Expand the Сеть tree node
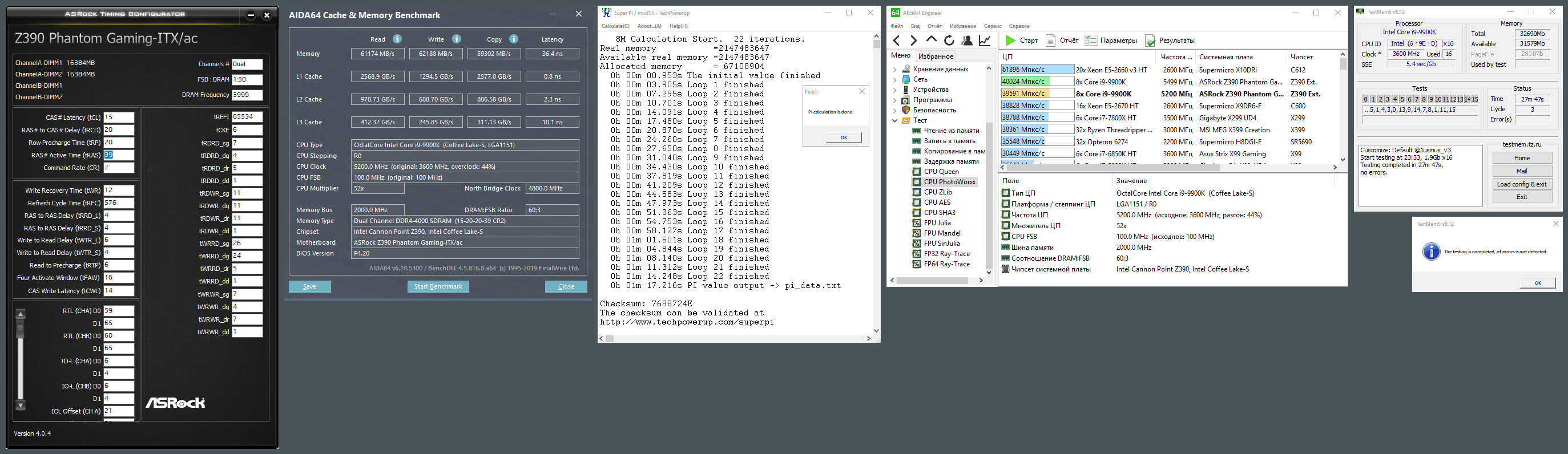Viewport: 1568px width, 454px height. coord(895,80)
